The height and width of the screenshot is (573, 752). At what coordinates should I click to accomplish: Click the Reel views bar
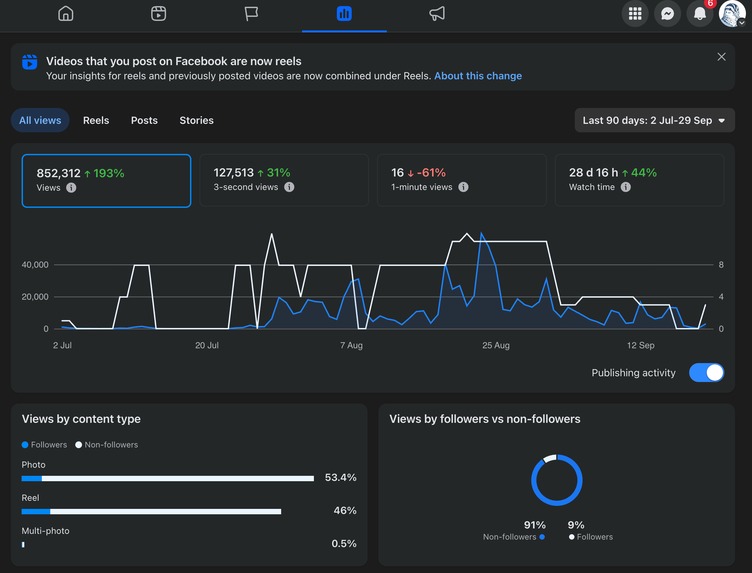[152, 512]
